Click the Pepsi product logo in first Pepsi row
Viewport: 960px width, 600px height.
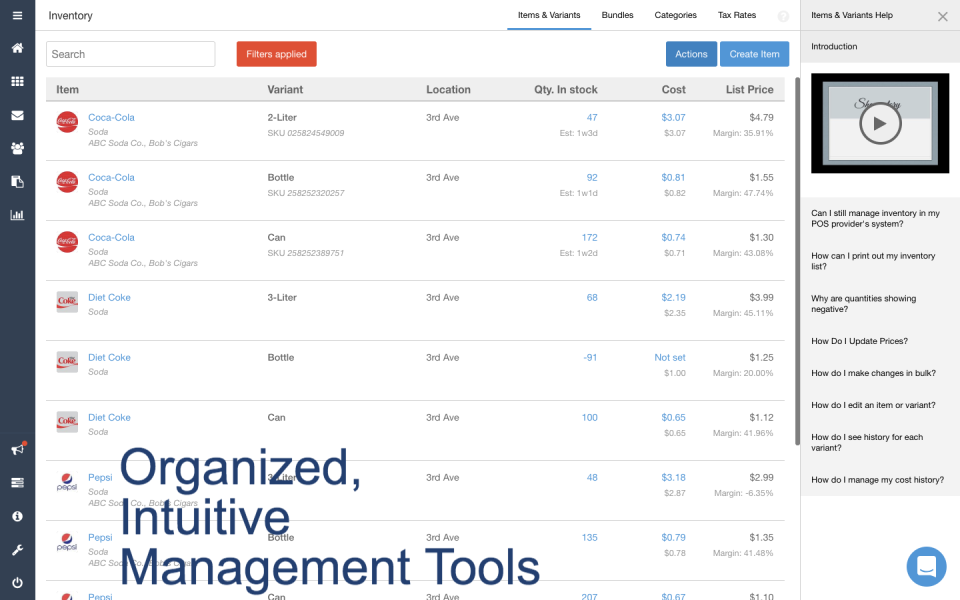click(67, 482)
